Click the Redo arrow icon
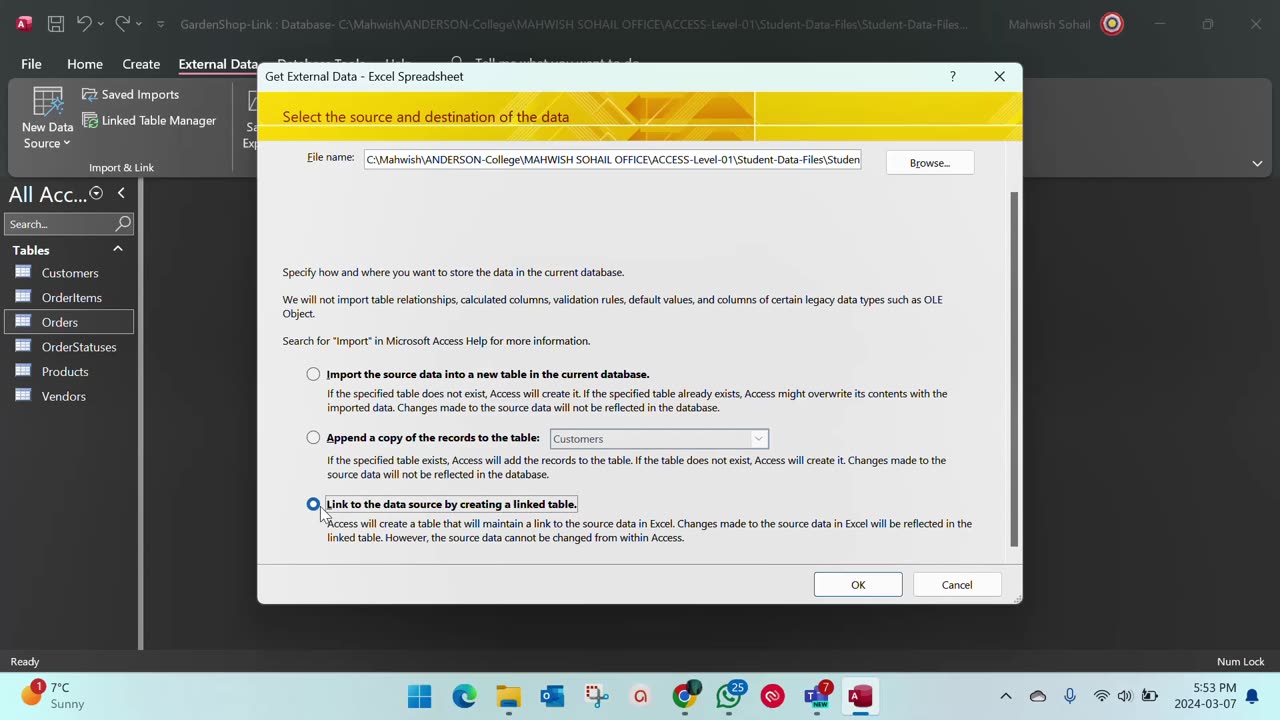Image resolution: width=1280 pixels, height=720 pixels. click(x=122, y=24)
